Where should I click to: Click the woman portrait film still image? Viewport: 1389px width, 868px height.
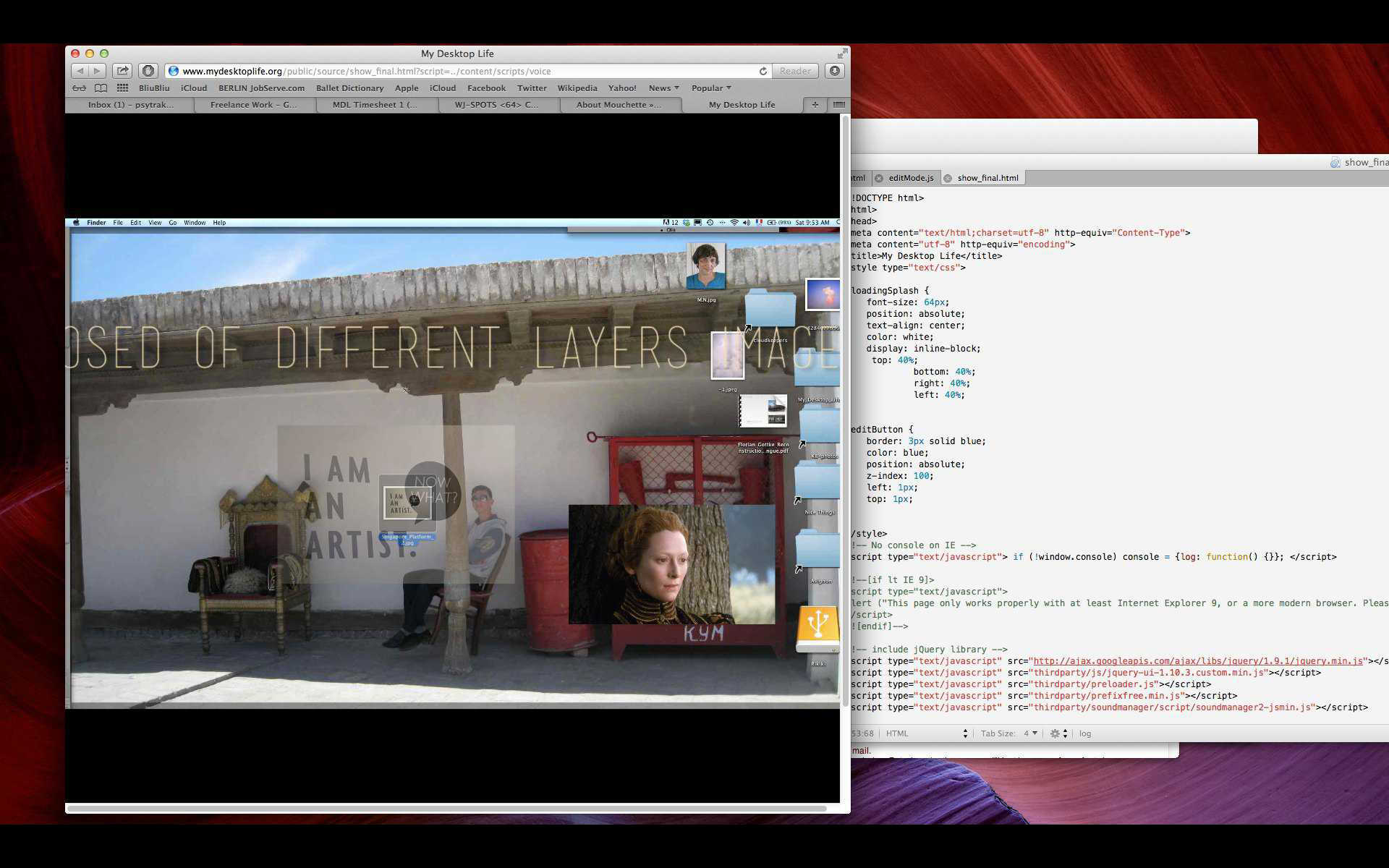point(671,564)
